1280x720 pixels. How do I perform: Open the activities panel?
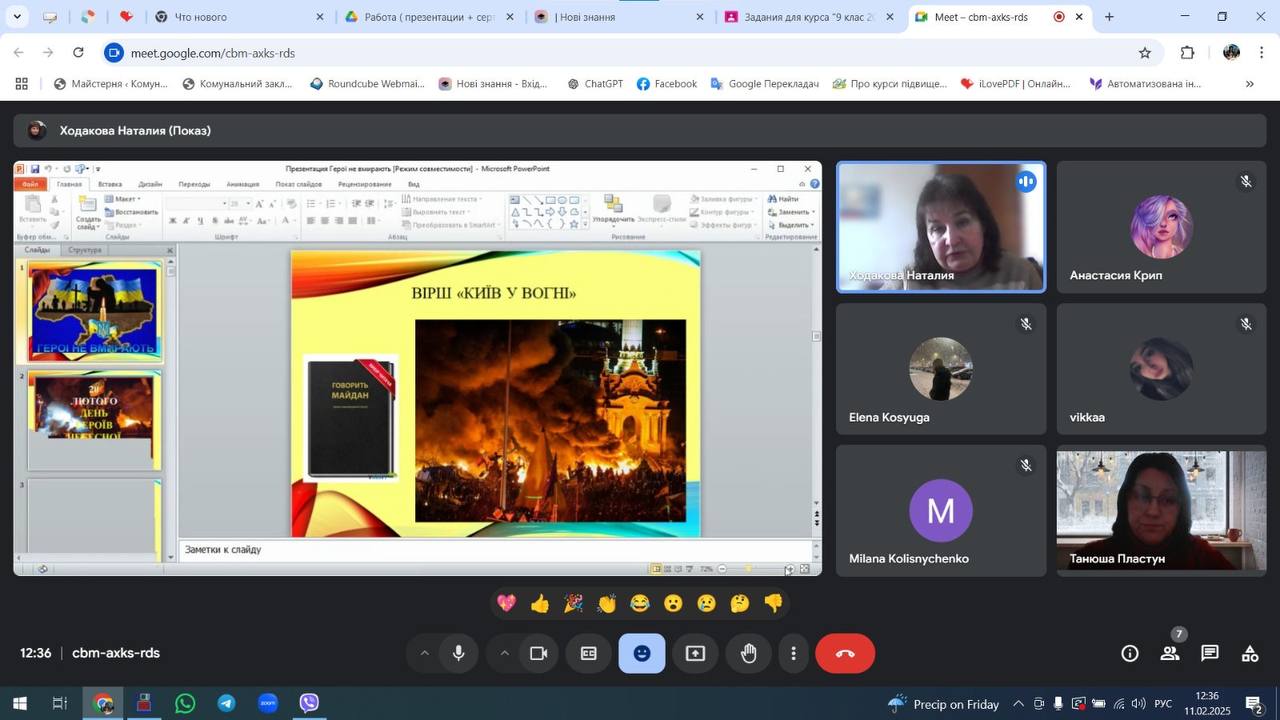point(1250,654)
